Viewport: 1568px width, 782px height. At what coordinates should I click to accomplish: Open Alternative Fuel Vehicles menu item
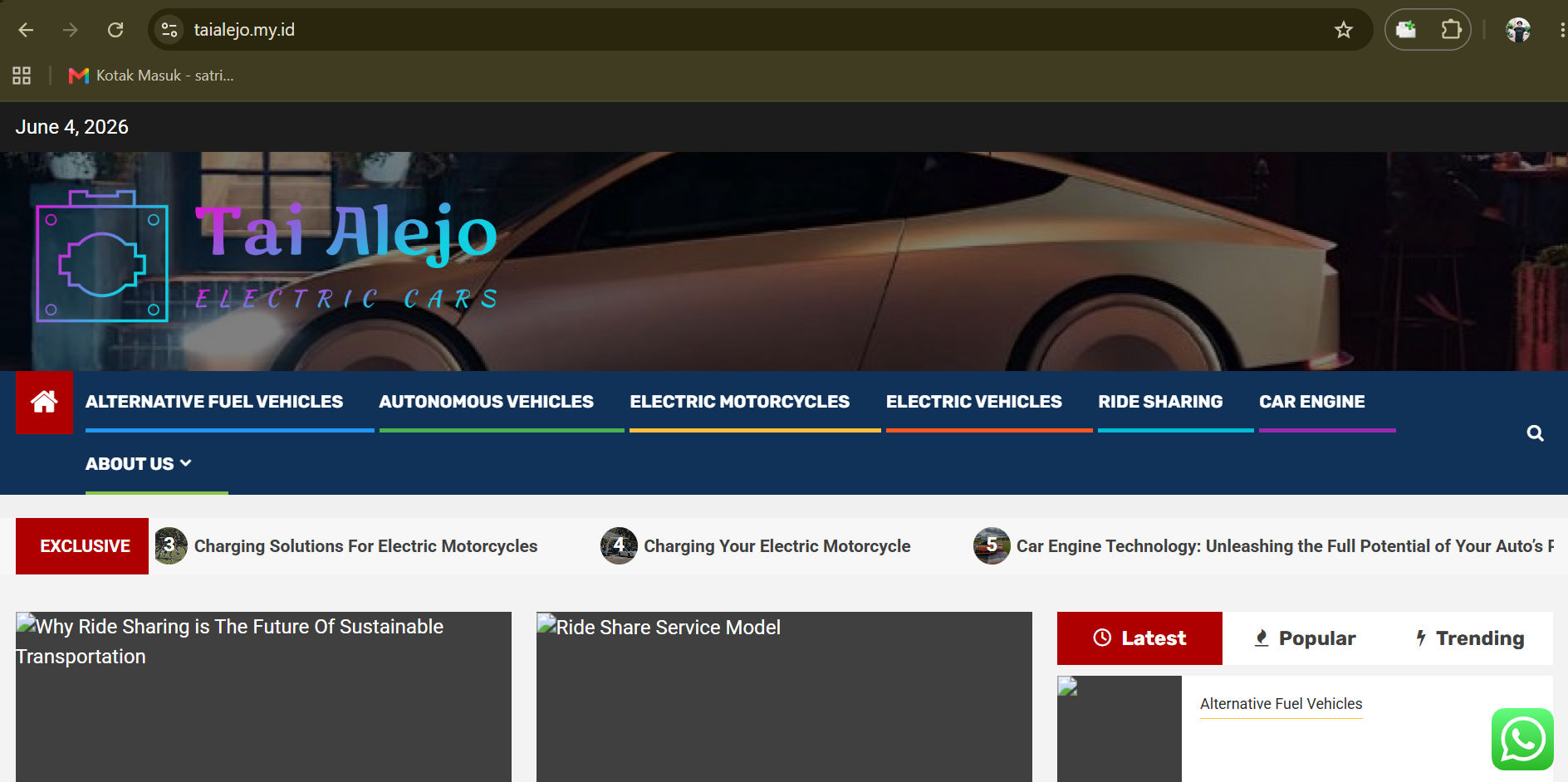pyautogui.click(x=214, y=402)
